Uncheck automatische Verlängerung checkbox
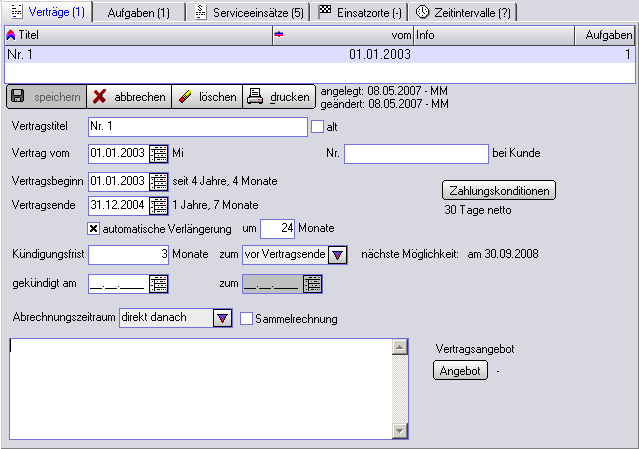Viewport: 639px width, 449px height. tap(94, 228)
